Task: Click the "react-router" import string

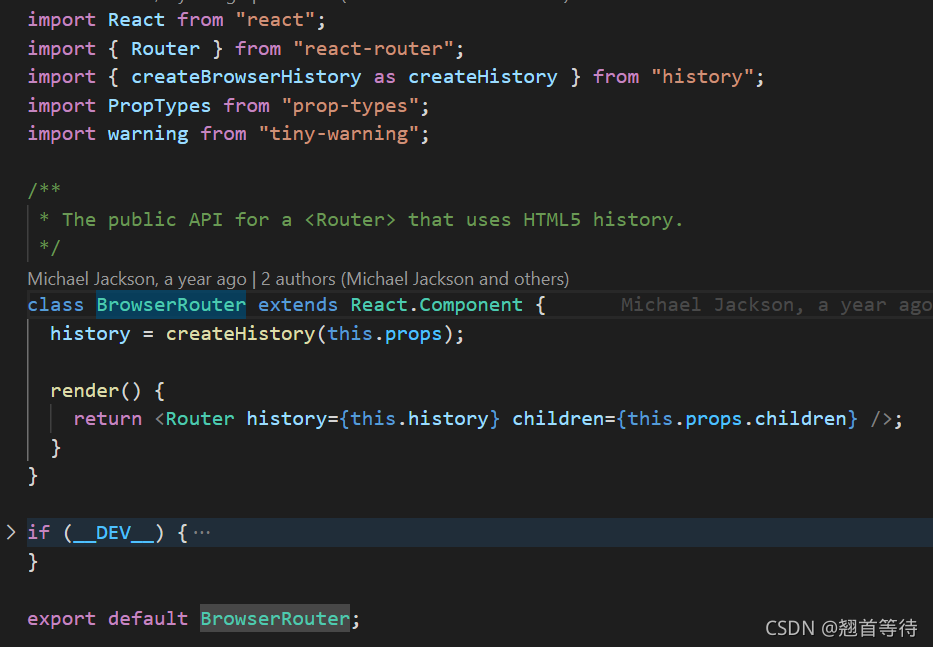Action: coord(373,48)
